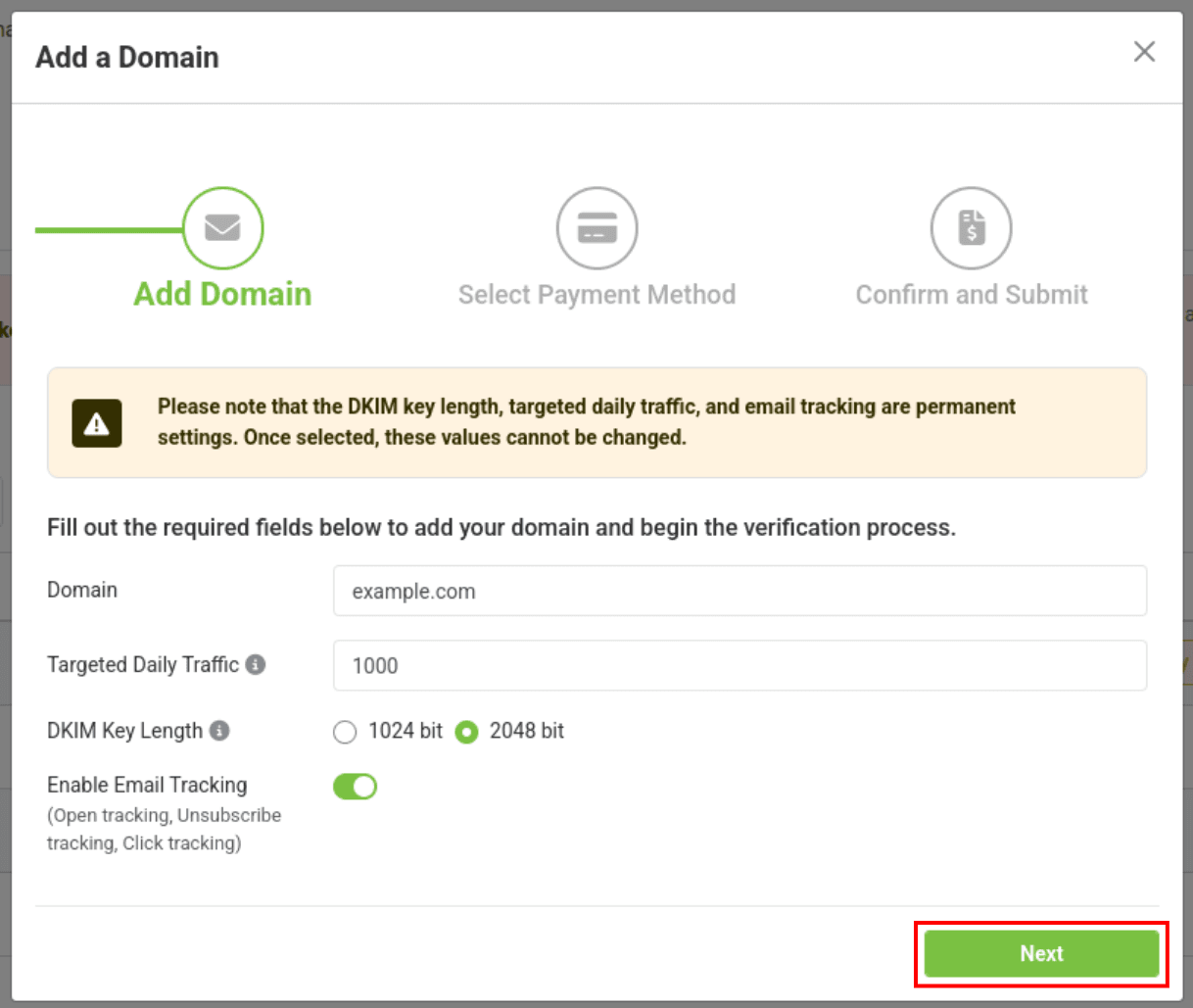Click the 'DKIM Key Length' label text
This screenshot has height=1008, width=1193.
(124, 731)
